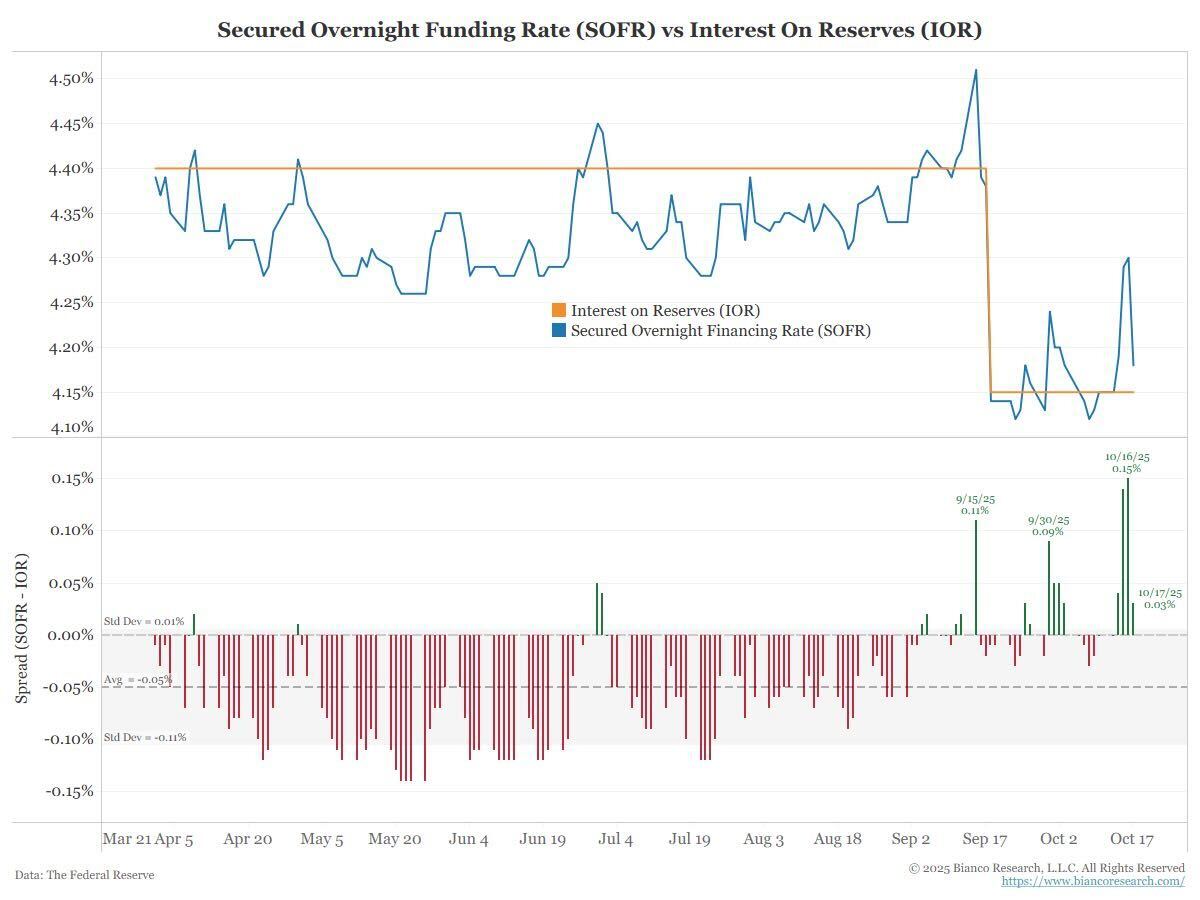Click the Spread (SOFR - IOR) axis title
Image resolution: width=1200 pixels, height=900 pixels.
(x=22, y=626)
